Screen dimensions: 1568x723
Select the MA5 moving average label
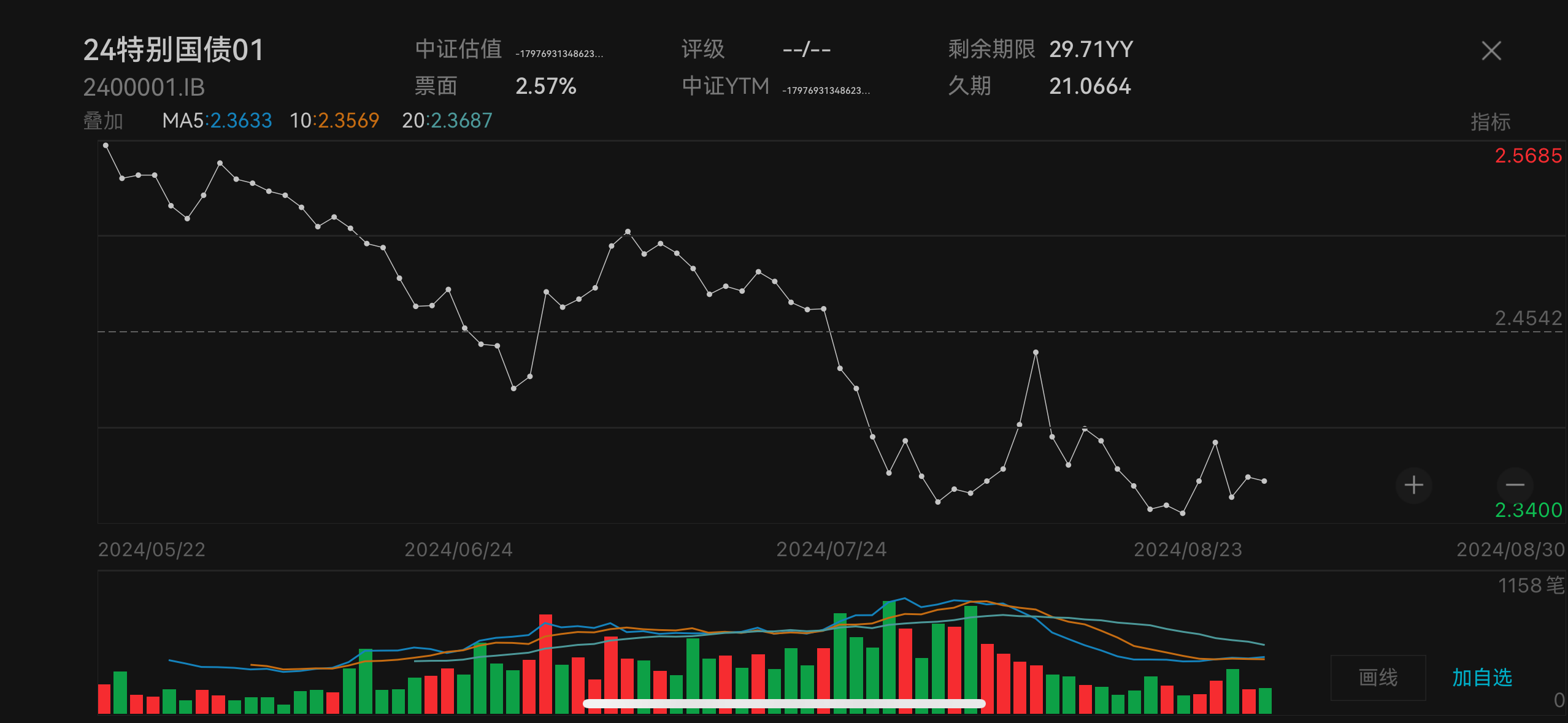click(x=216, y=121)
